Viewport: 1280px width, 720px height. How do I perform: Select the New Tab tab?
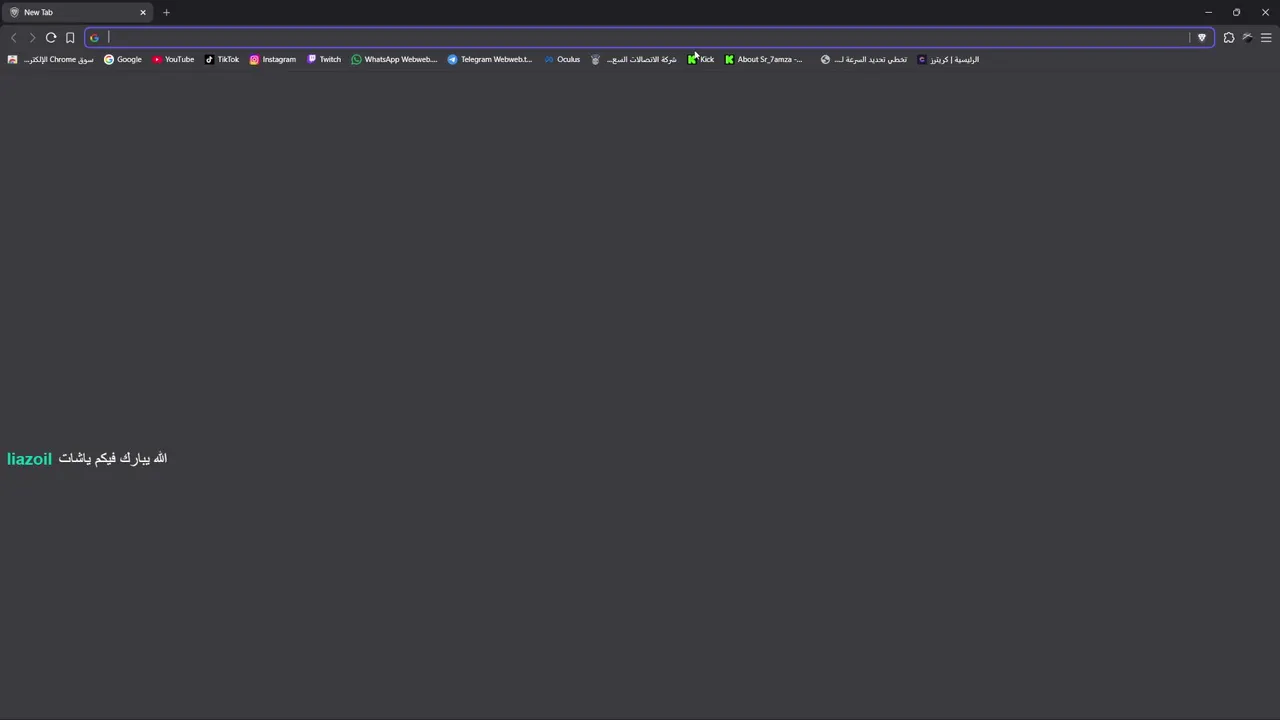[78, 12]
